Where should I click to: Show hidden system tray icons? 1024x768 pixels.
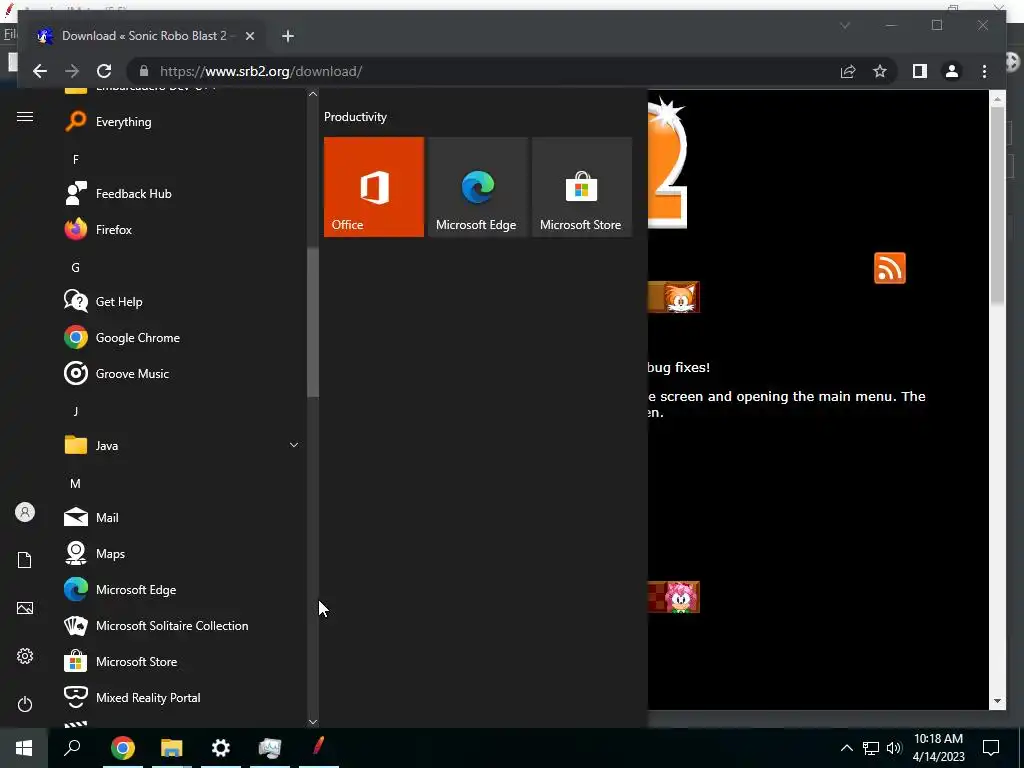(846, 748)
